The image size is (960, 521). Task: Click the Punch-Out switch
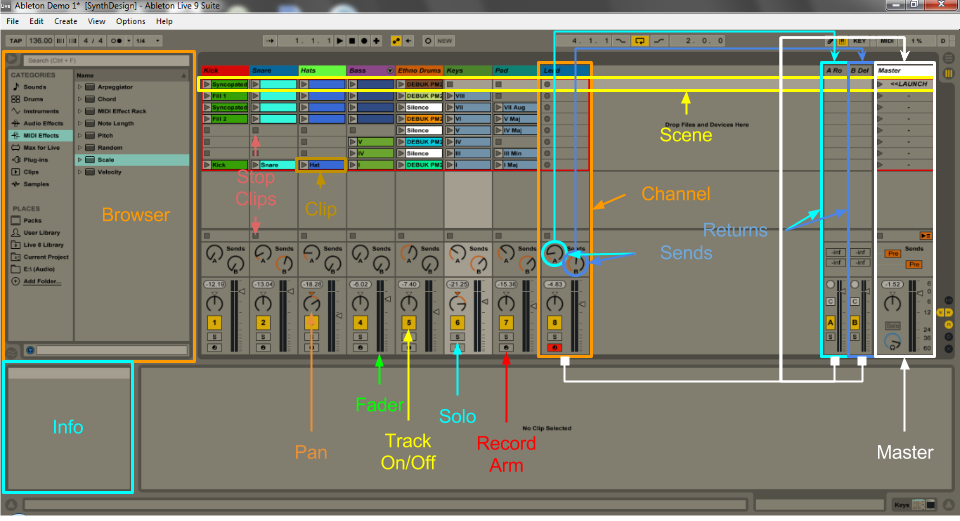click(659, 41)
